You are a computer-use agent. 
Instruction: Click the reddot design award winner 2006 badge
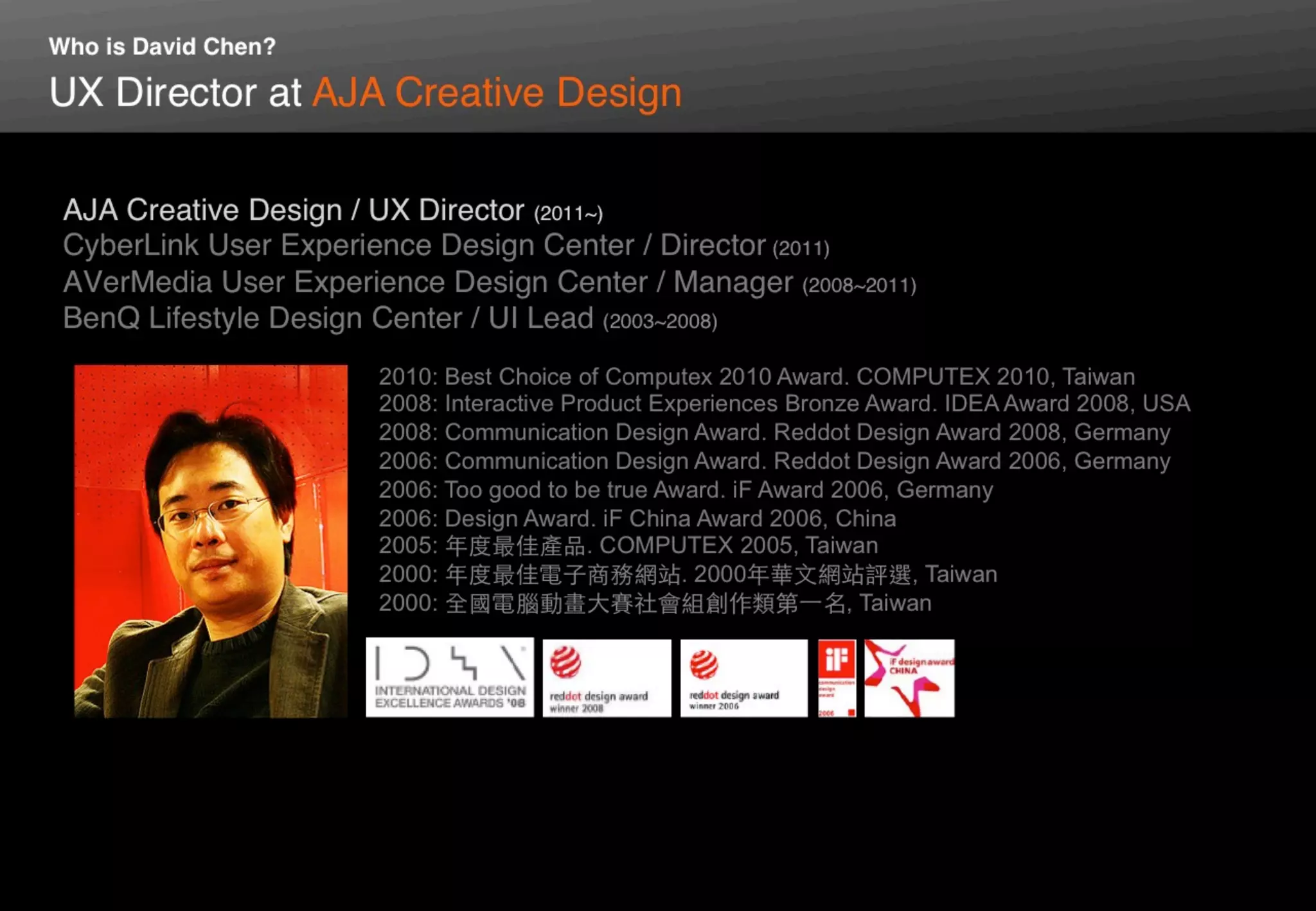(x=743, y=678)
